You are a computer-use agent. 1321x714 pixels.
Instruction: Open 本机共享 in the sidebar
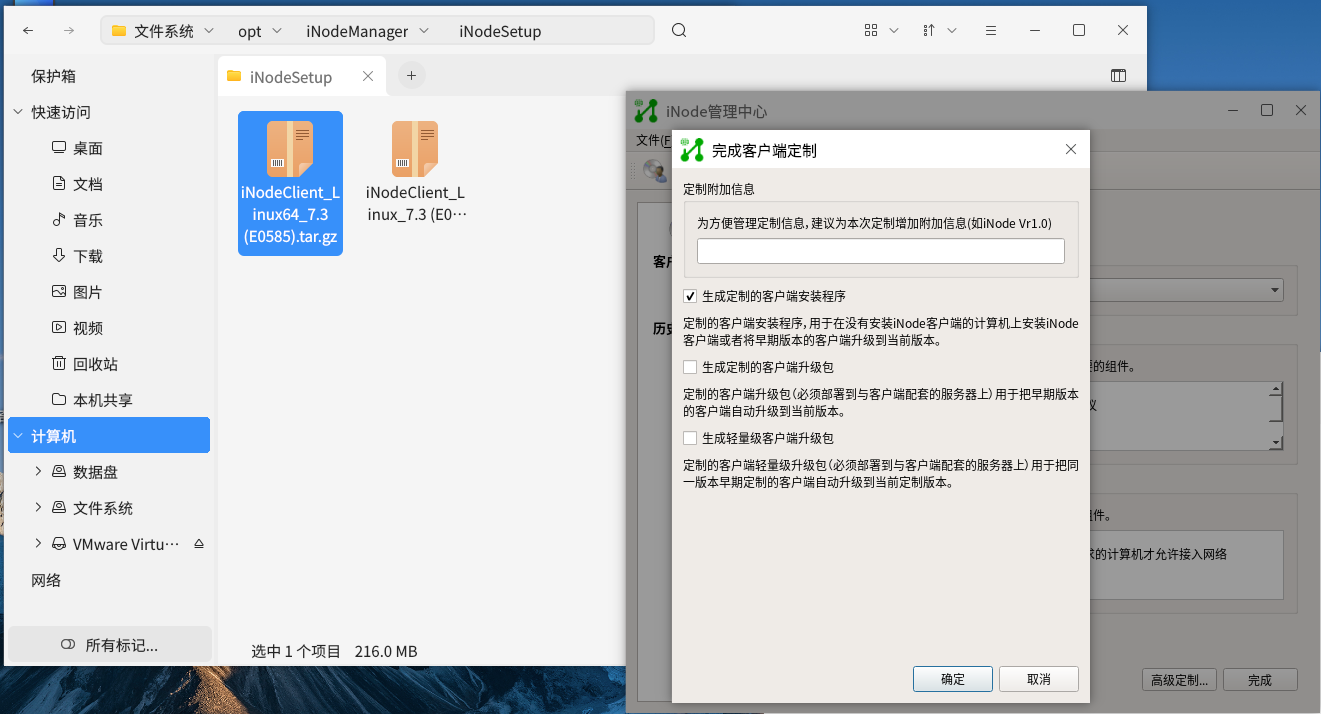[x=103, y=400]
